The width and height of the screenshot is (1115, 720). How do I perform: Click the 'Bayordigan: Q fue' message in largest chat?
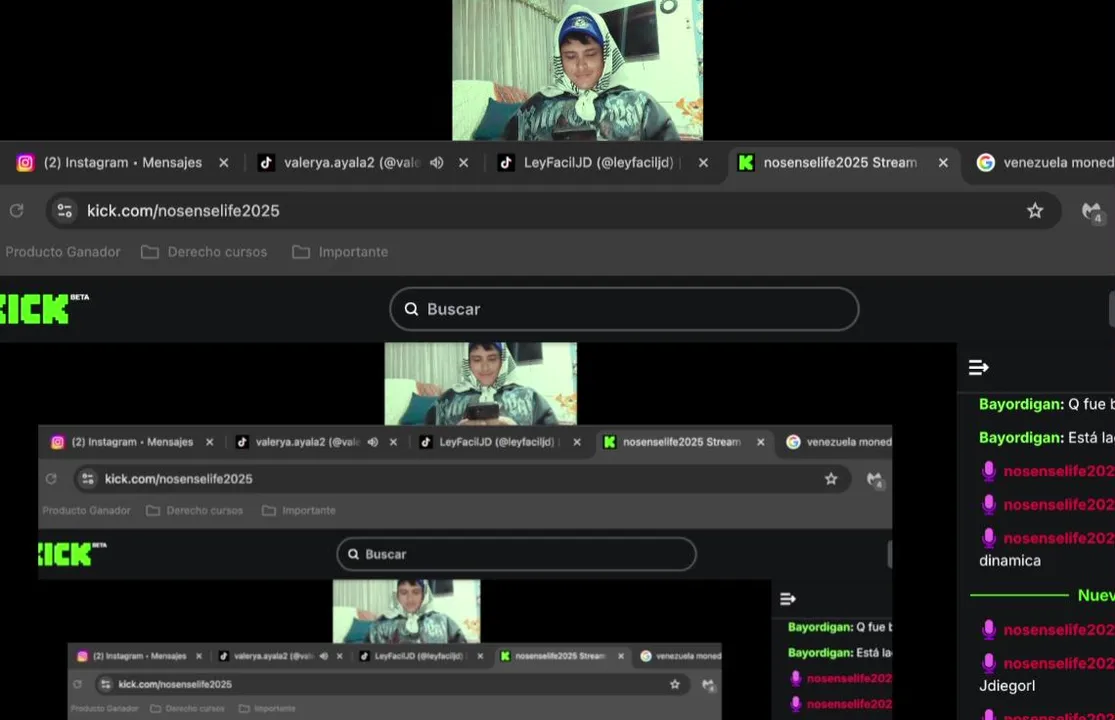1047,404
